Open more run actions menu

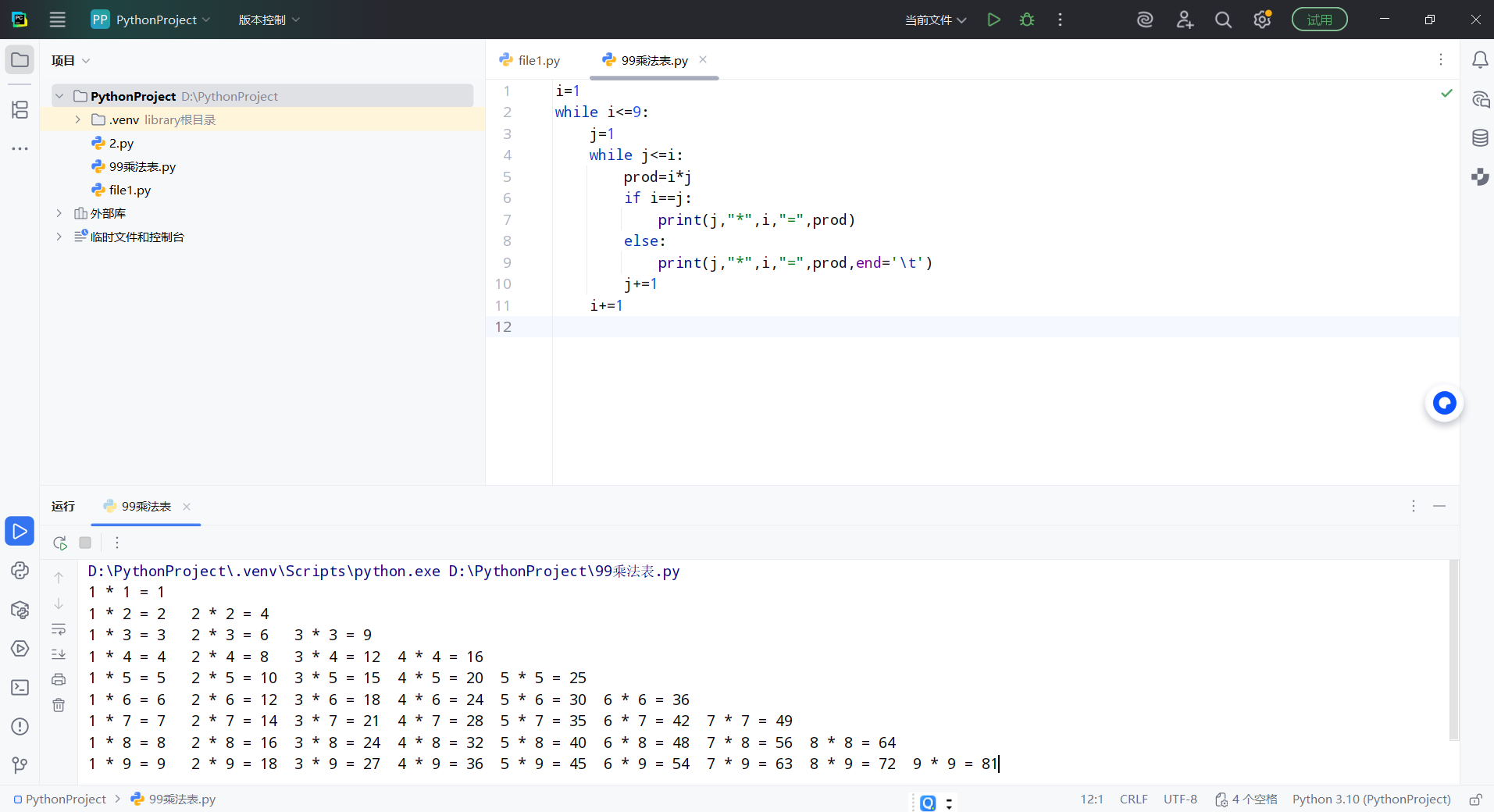[1060, 20]
